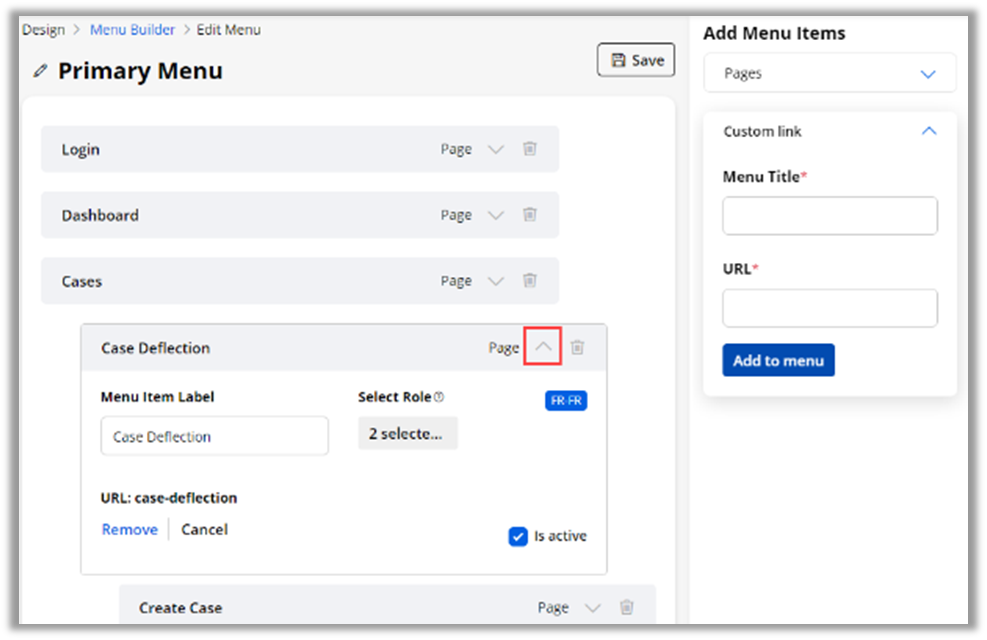Click the Menu Title input field
Image resolution: width=987 pixels, height=640 pixels.
pyautogui.click(x=829, y=216)
